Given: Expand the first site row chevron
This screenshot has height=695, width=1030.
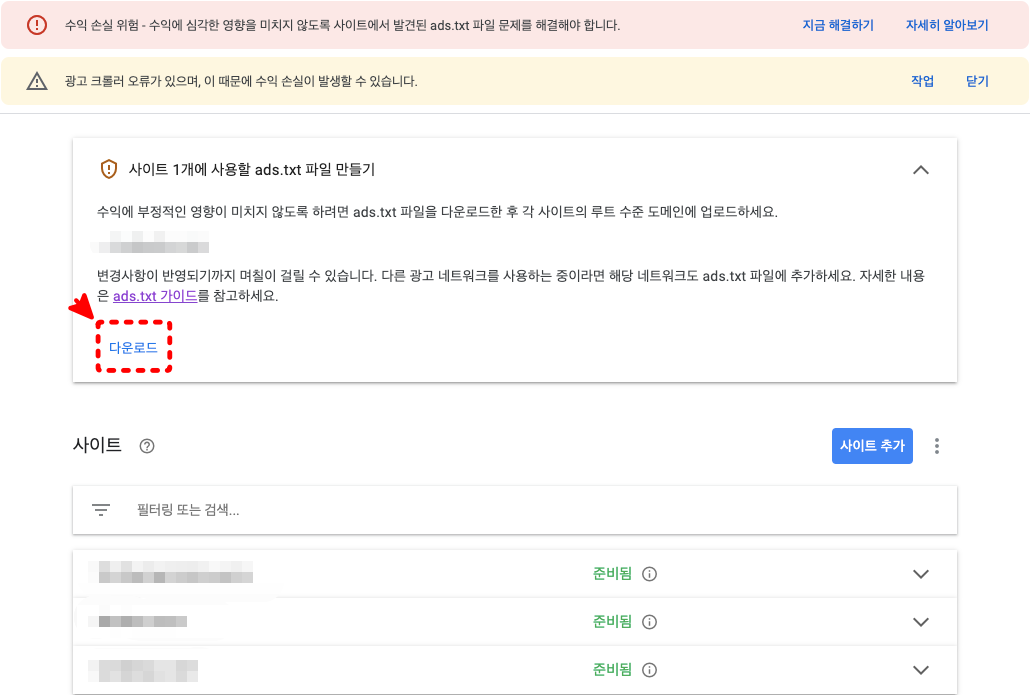Looking at the screenshot, I should (x=921, y=573).
